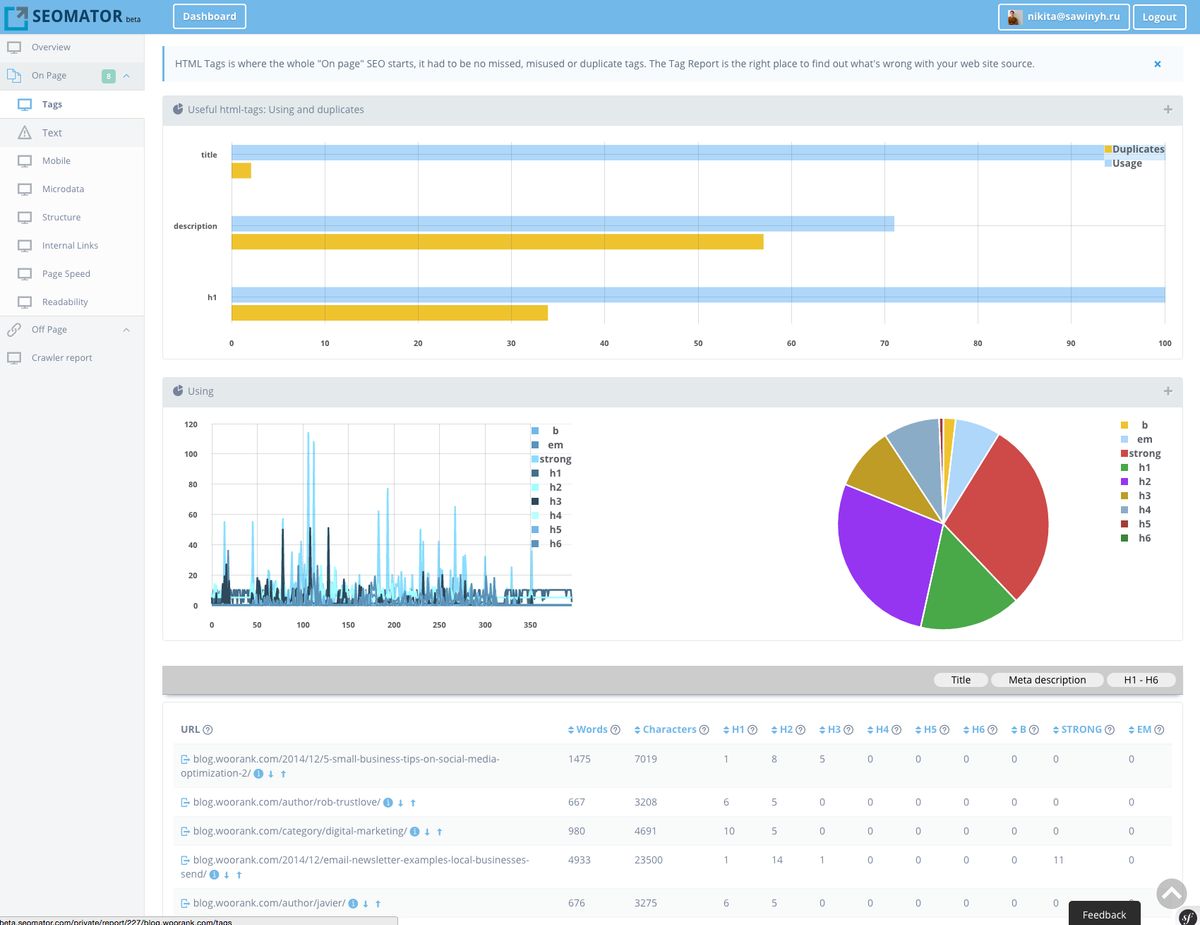
Task: Expand the Using panel with its plus icon
Action: (1167, 391)
